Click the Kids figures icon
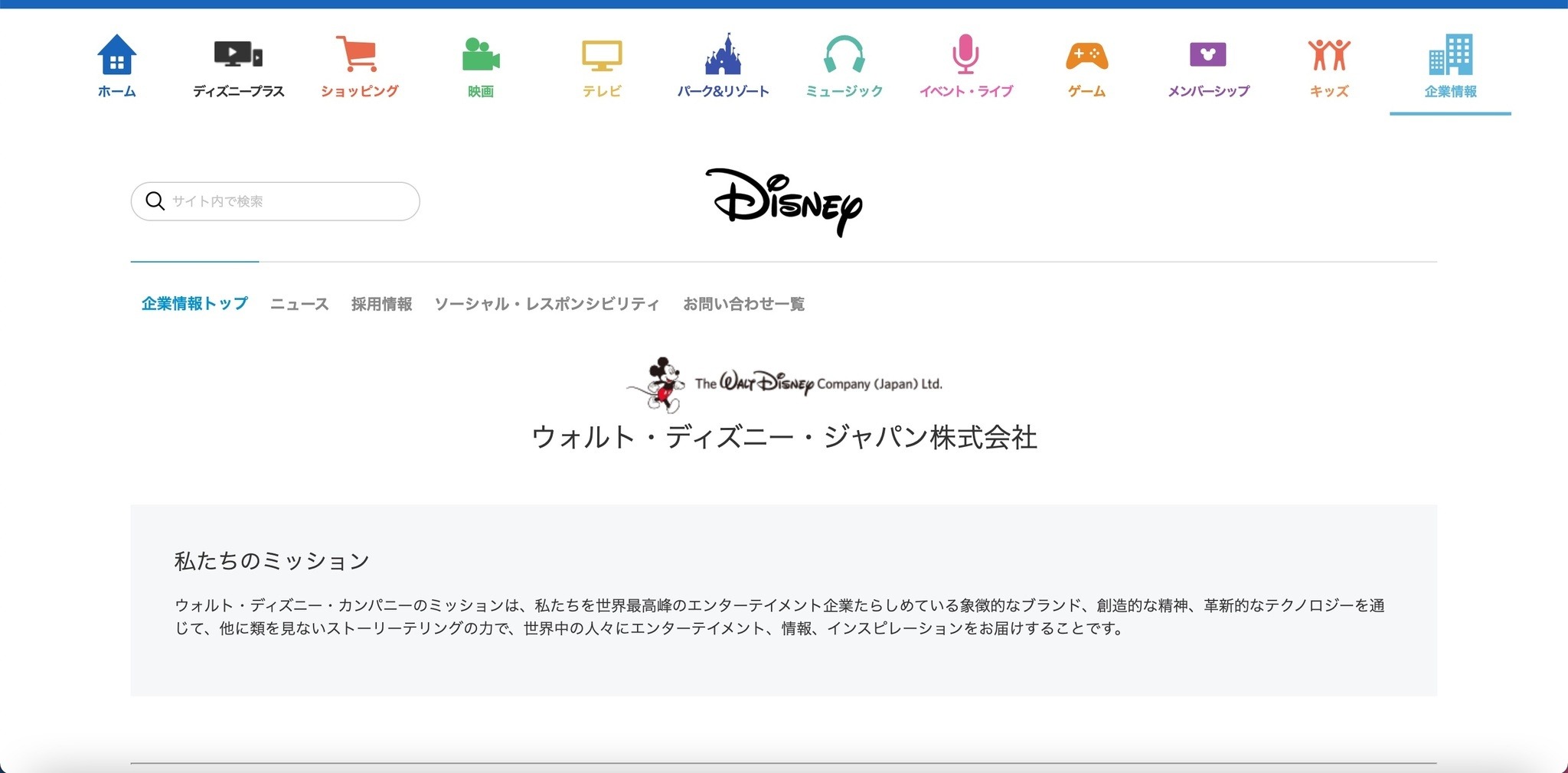Image resolution: width=1568 pixels, height=773 pixels. tap(1329, 55)
